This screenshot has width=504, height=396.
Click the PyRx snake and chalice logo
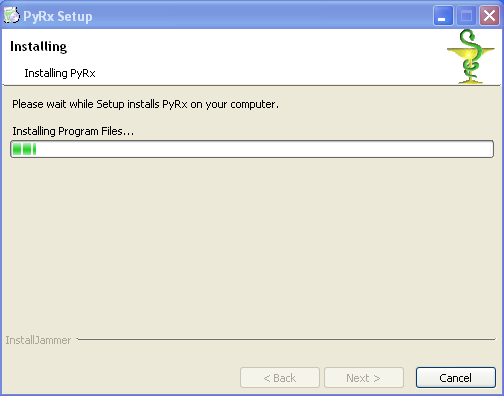(470, 57)
